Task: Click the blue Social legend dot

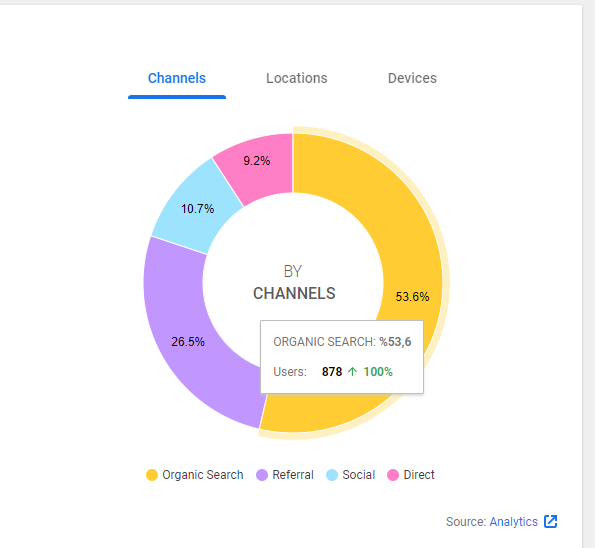Action: [332, 475]
